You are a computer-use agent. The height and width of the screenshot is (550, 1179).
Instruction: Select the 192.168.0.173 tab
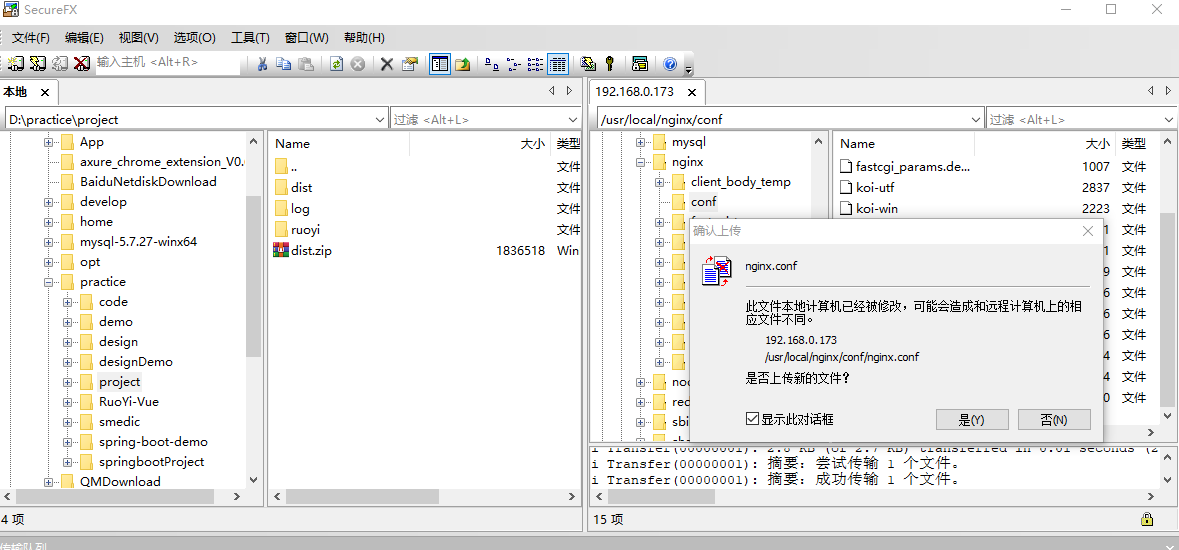(x=634, y=92)
